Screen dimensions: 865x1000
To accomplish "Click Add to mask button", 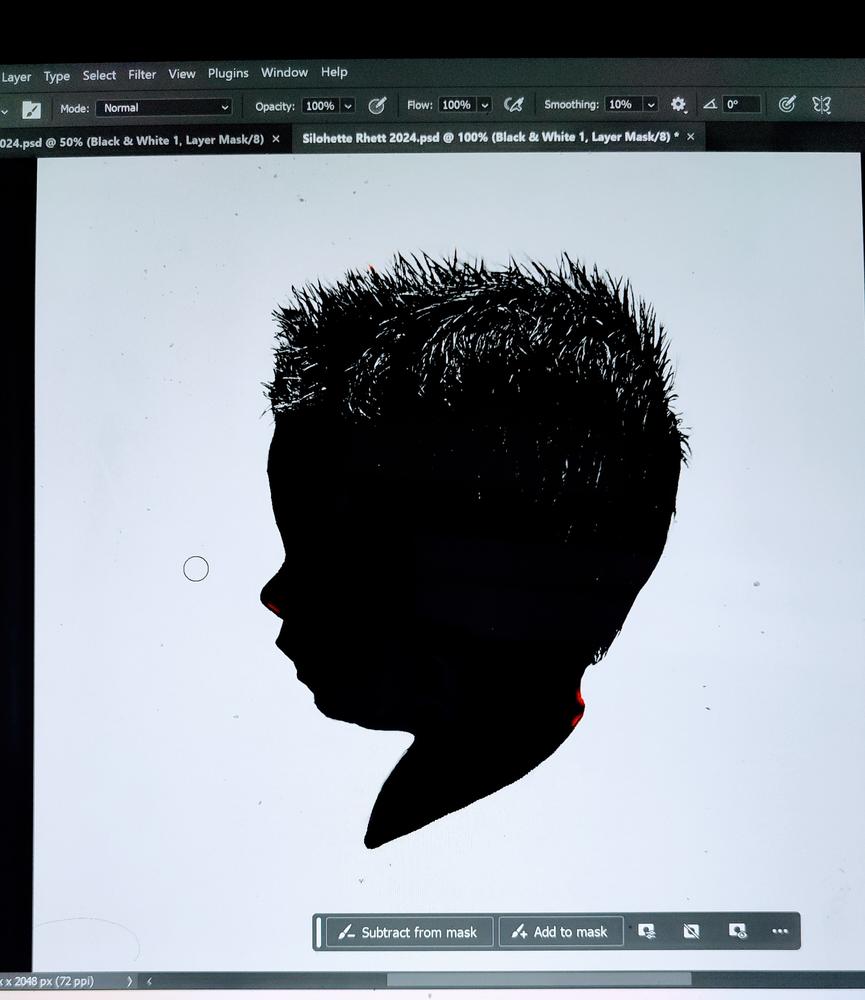I will pyautogui.click(x=560, y=932).
